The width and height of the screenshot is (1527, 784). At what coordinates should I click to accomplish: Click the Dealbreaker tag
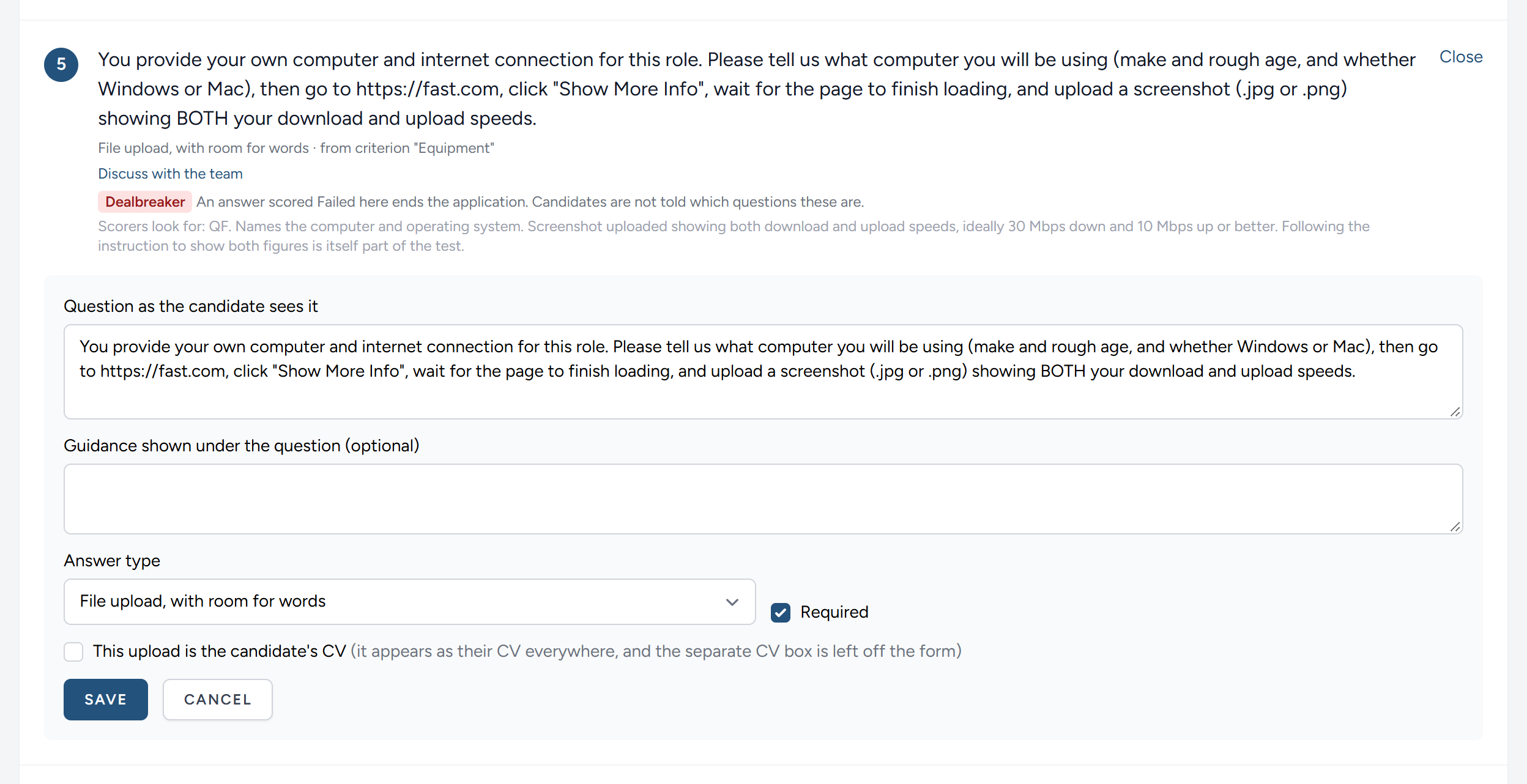145,202
